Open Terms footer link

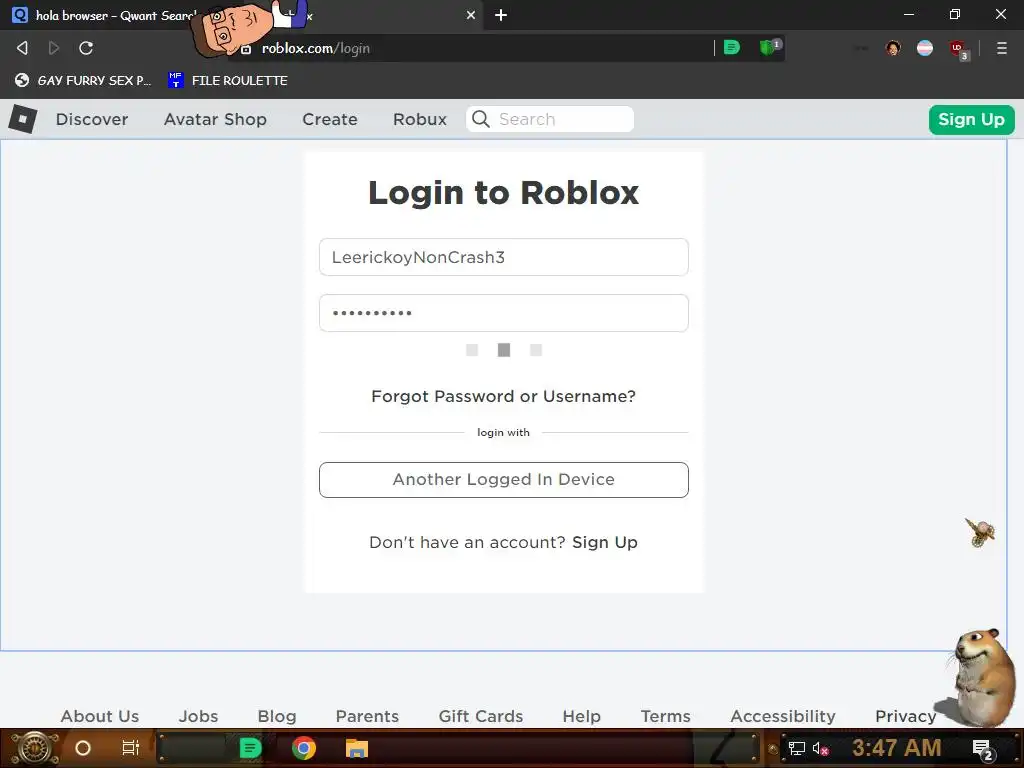(x=665, y=716)
